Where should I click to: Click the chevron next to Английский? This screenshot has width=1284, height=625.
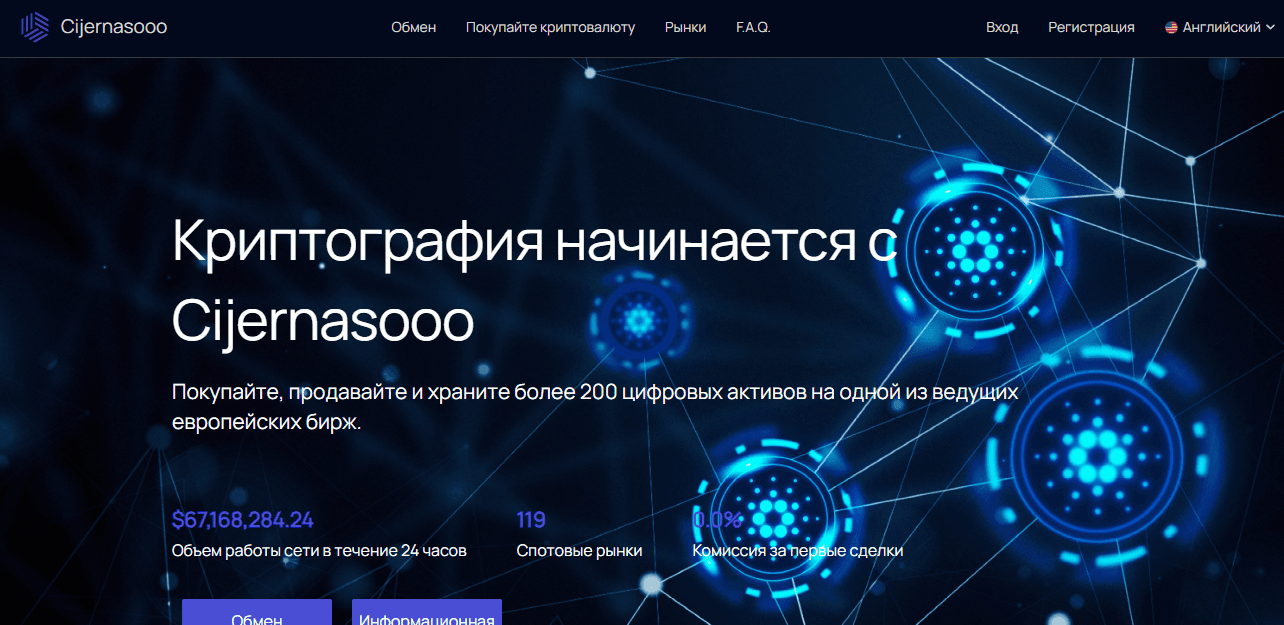1272,29
